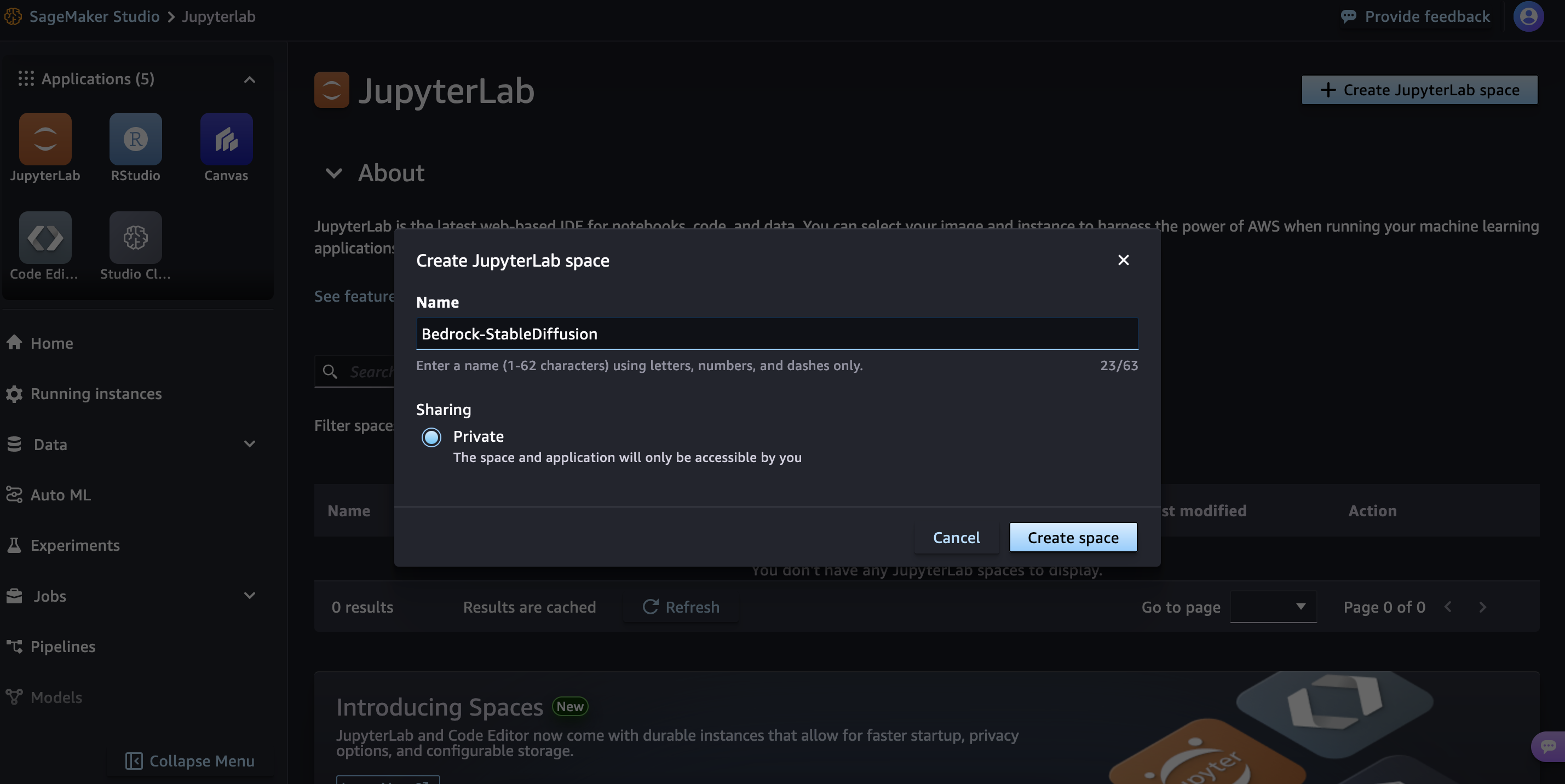This screenshot has width=1565, height=784.
Task: Click the SageMaker Studio logo icon
Action: [x=13, y=16]
